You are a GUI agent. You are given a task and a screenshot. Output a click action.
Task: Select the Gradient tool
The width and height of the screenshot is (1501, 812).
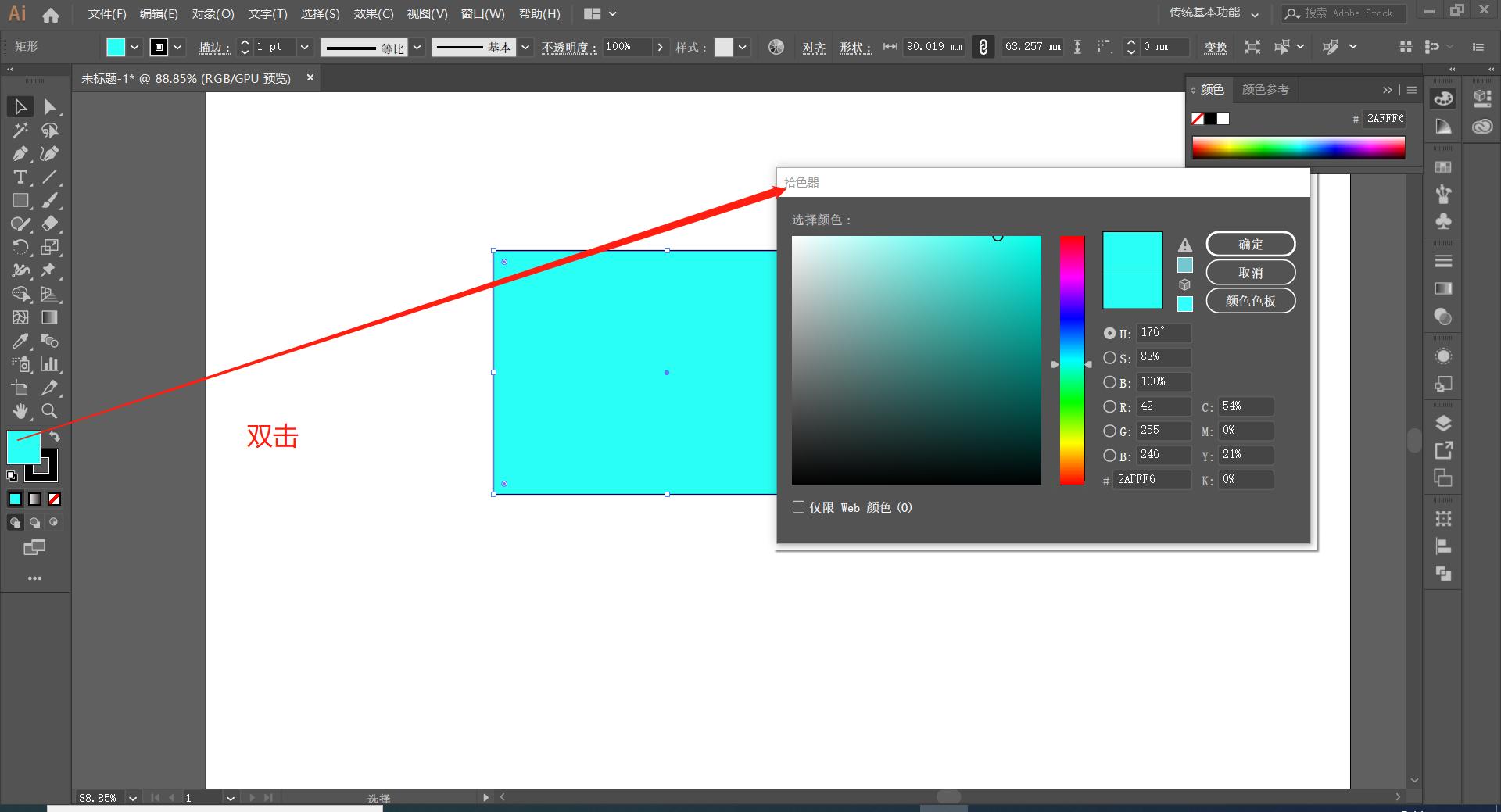(x=50, y=317)
